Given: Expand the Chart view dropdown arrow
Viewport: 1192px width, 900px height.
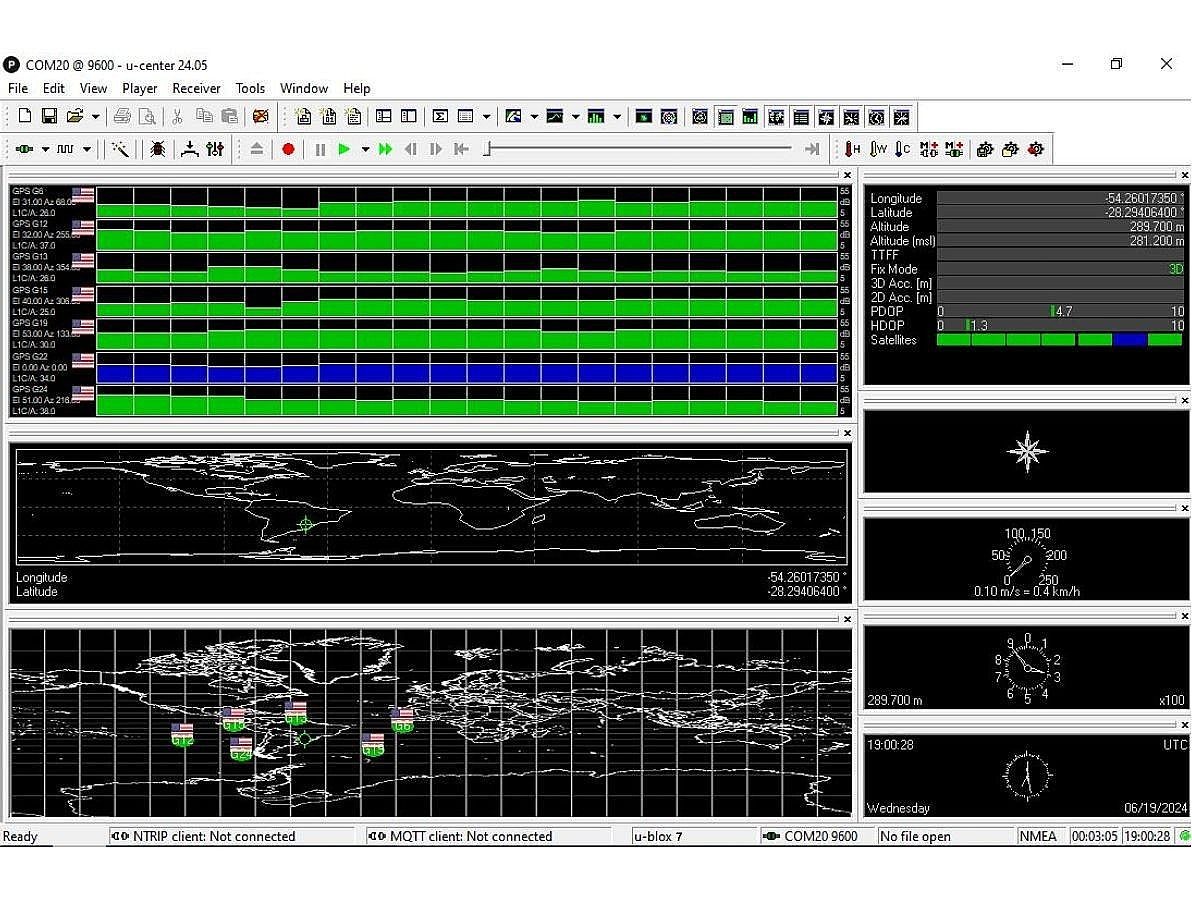Looking at the screenshot, I should pyautogui.click(x=575, y=116).
